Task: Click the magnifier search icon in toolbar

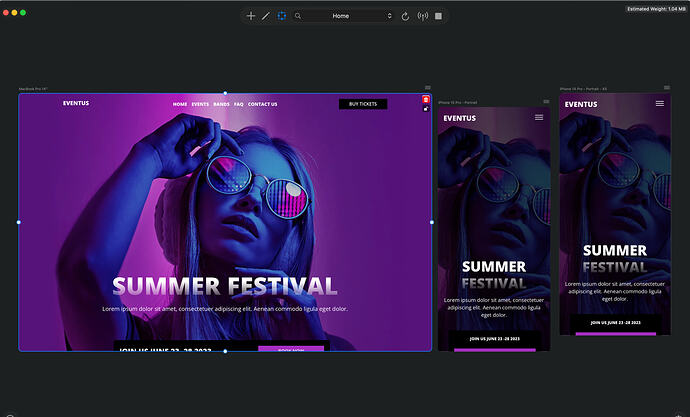Action: point(298,16)
